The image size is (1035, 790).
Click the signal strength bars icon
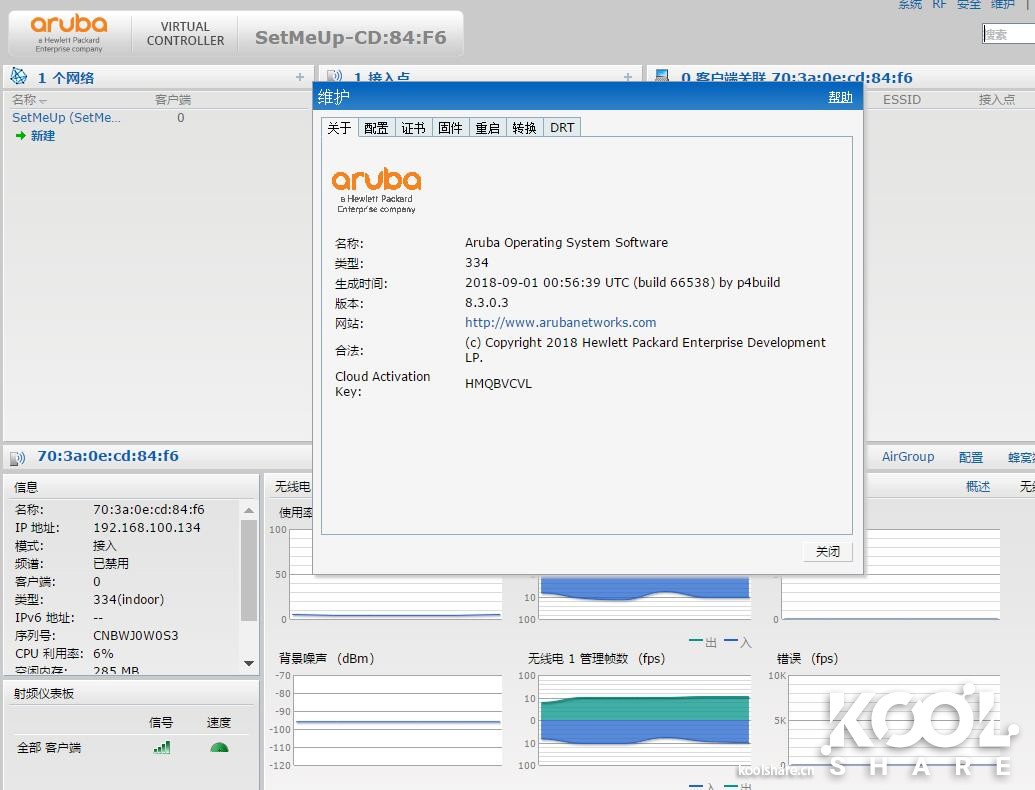[162, 747]
